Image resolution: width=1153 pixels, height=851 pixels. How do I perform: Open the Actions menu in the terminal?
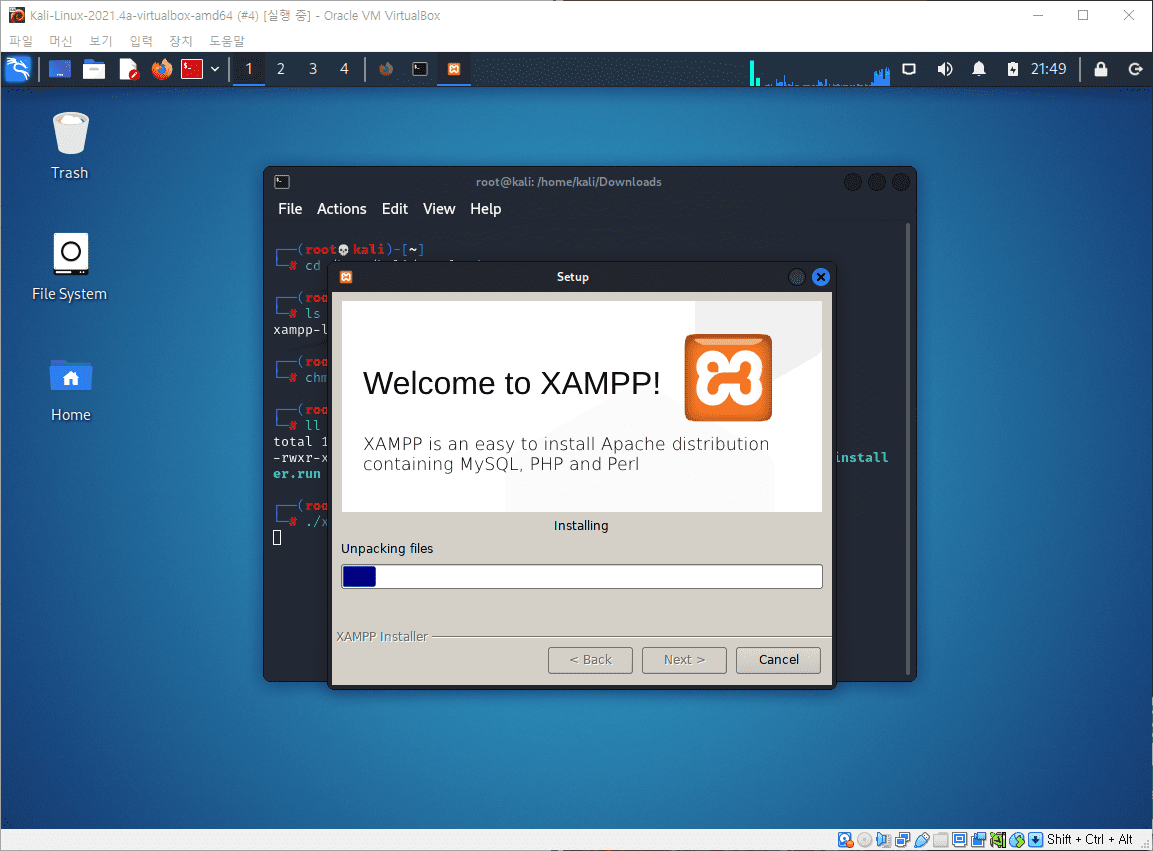click(341, 209)
